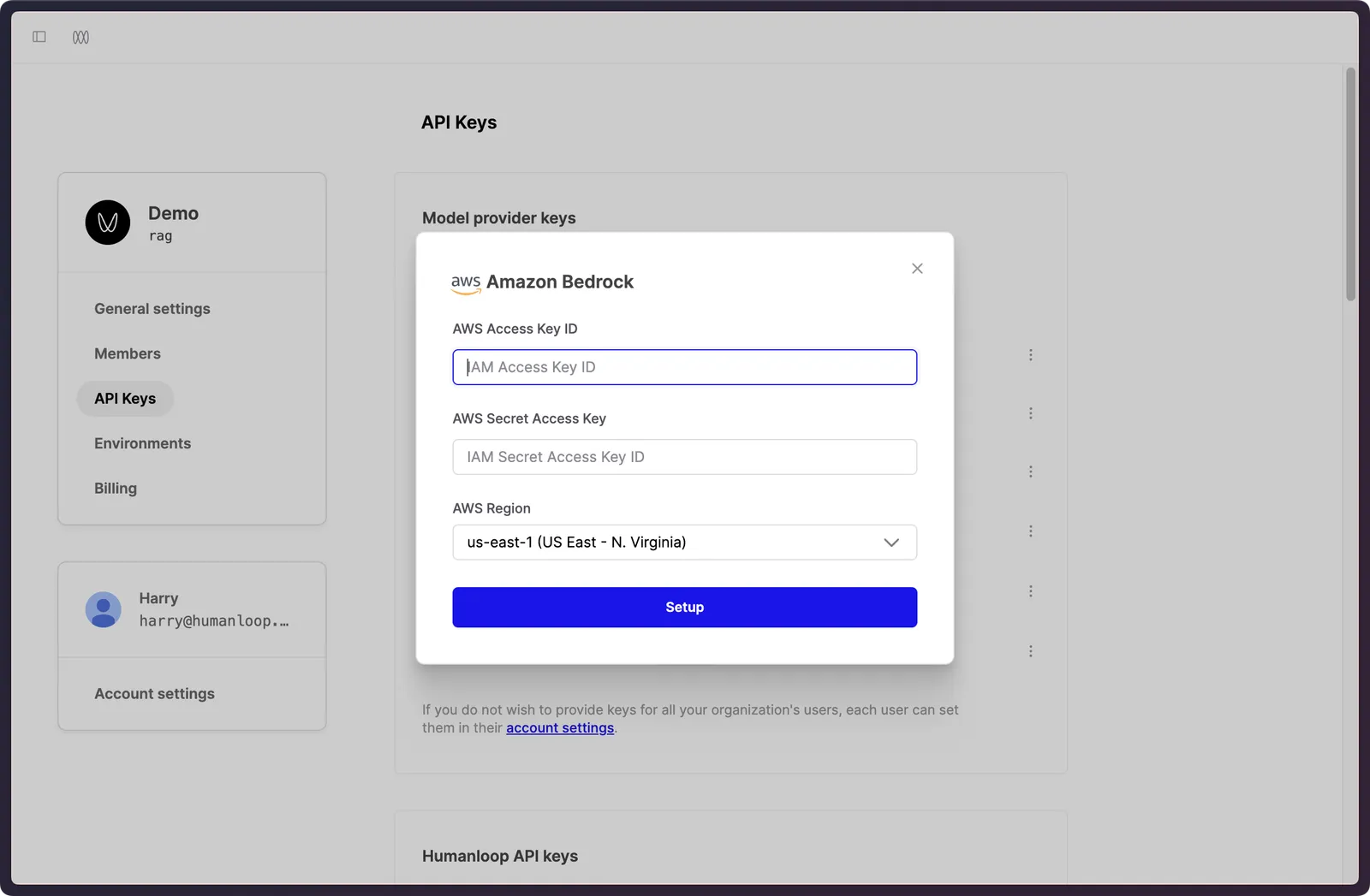Open General settings page

point(152,309)
